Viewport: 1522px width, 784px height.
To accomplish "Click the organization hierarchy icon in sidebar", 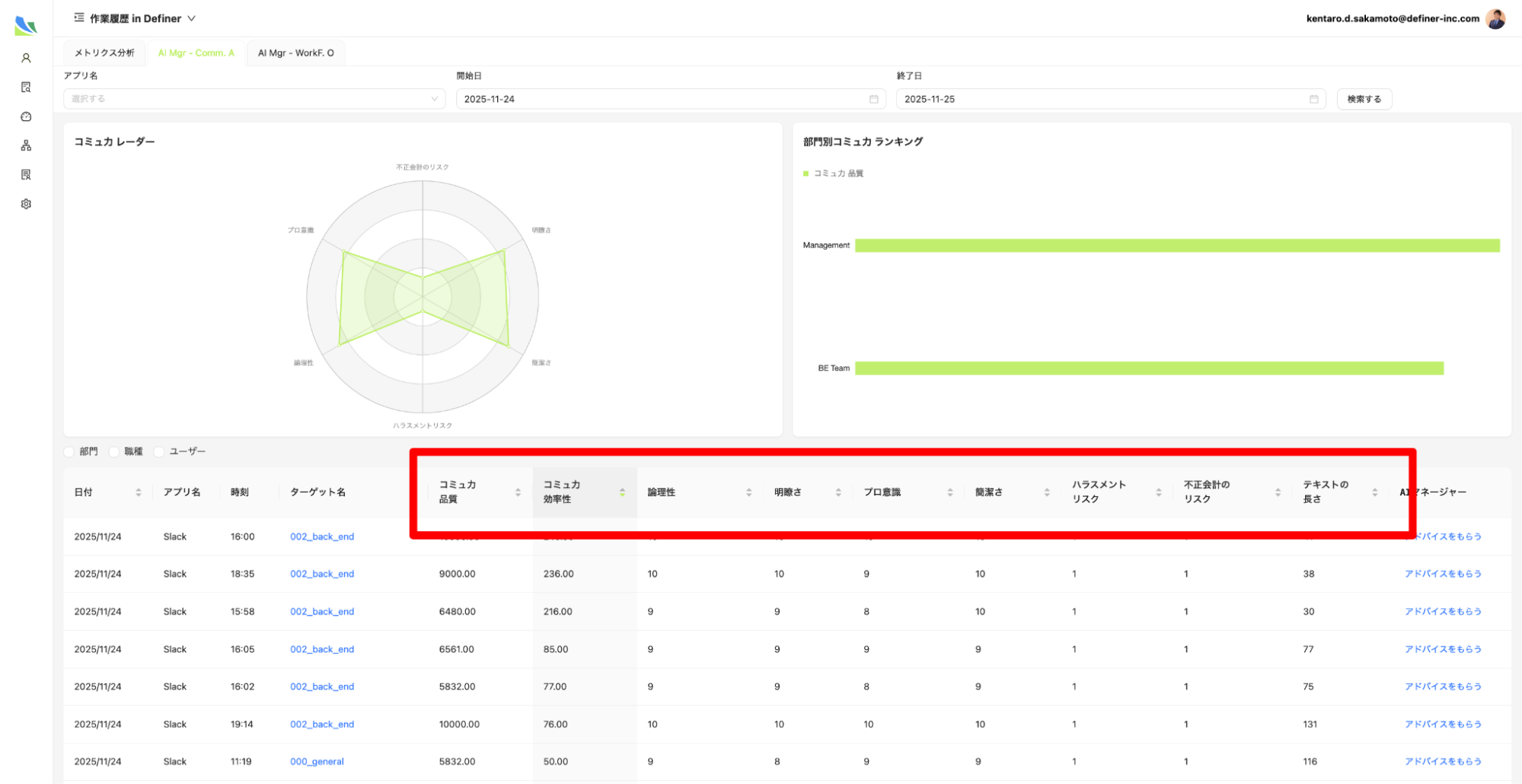I will (26, 145).
